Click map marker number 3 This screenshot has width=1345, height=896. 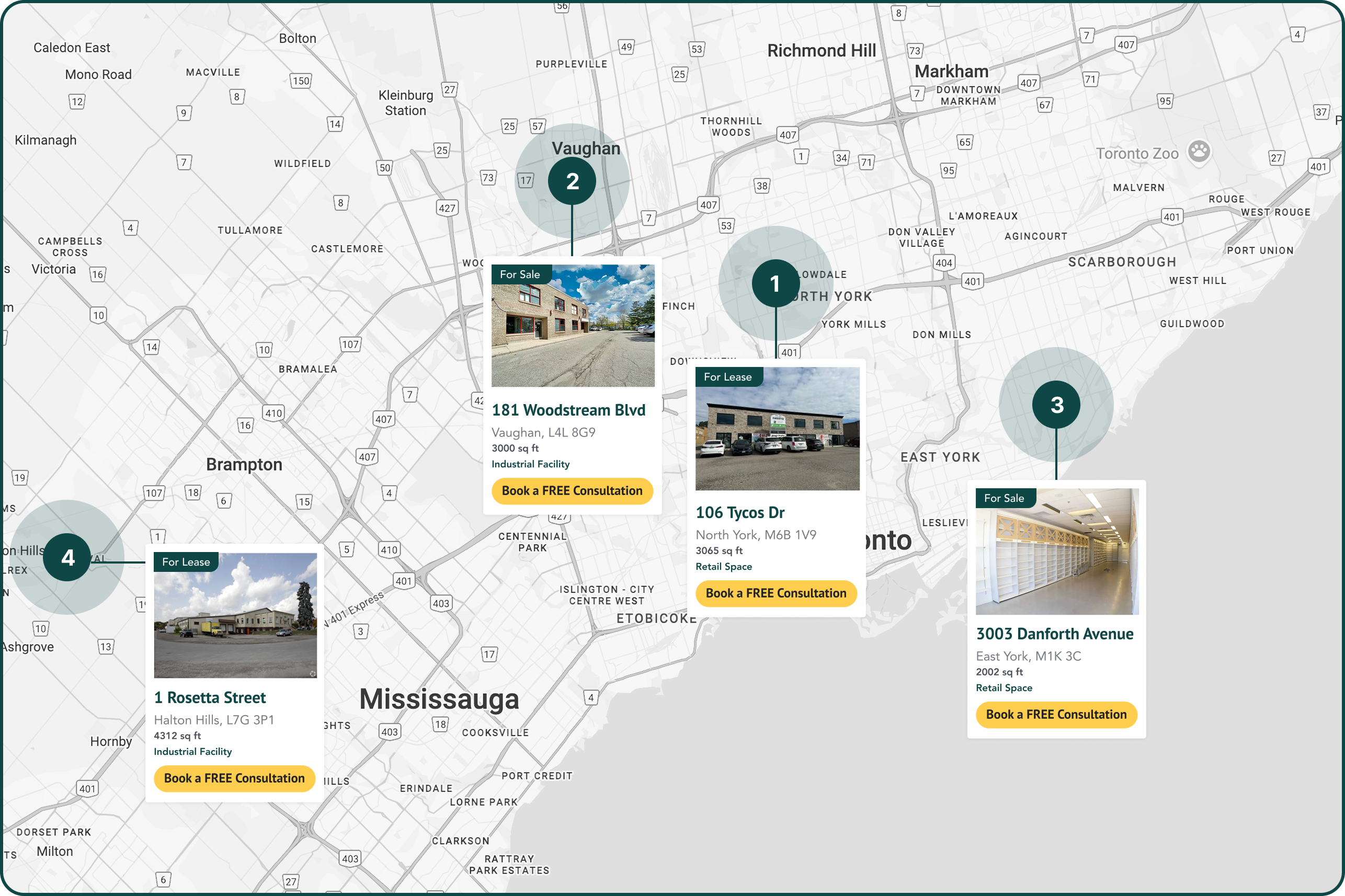tap(1056, 405)
